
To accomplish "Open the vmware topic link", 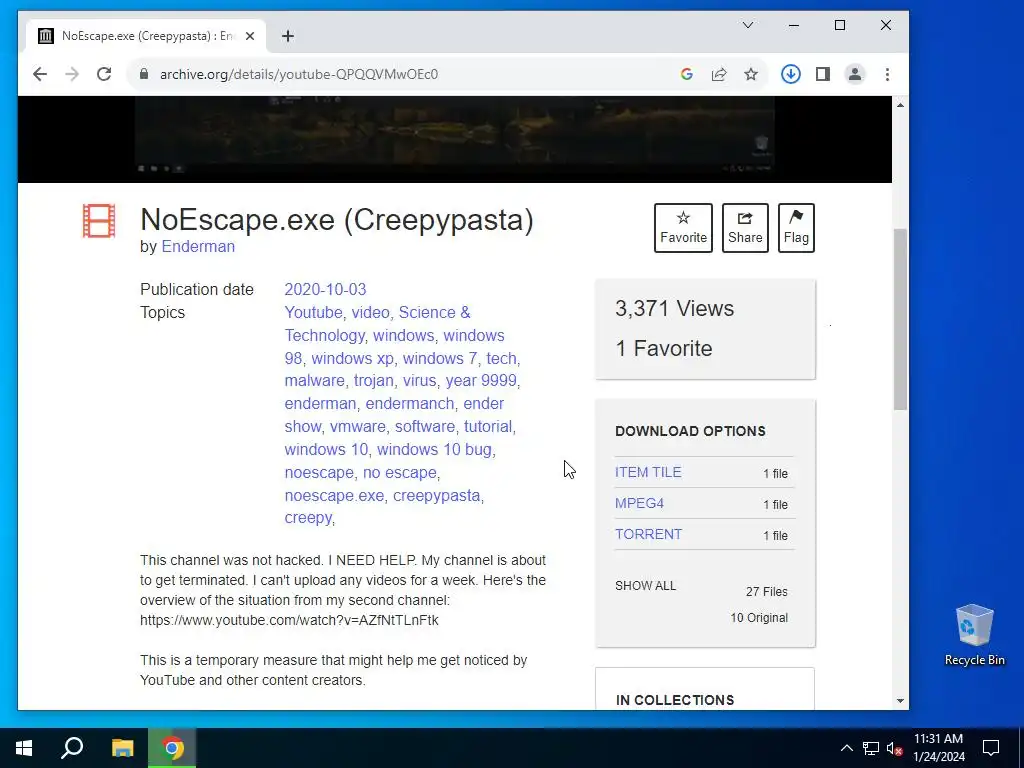I will (357, 426).
